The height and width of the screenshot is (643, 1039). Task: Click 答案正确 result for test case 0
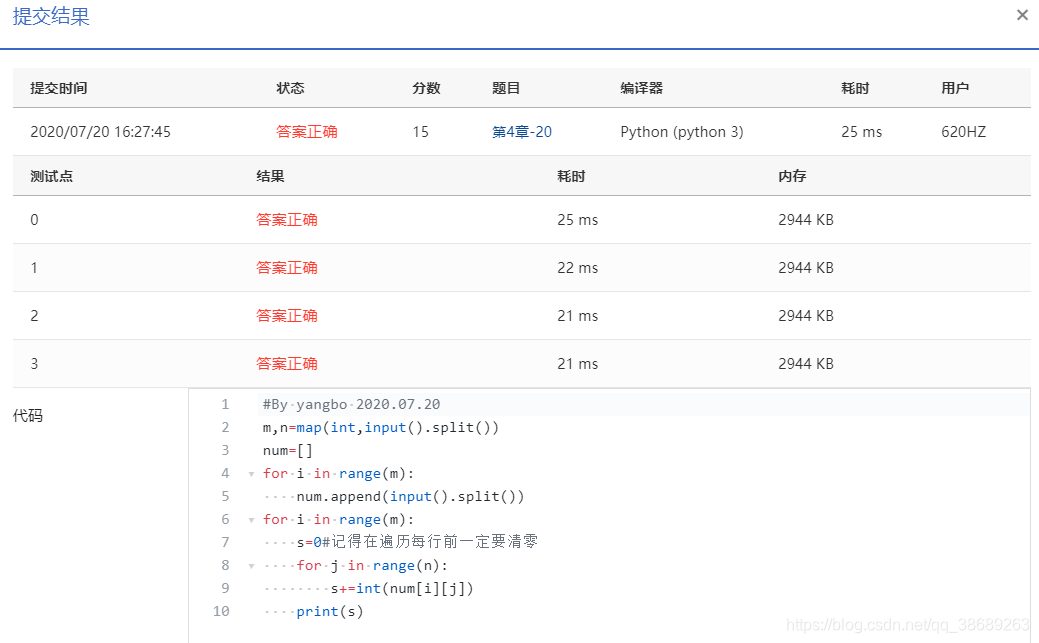click(x=286, y=219)
